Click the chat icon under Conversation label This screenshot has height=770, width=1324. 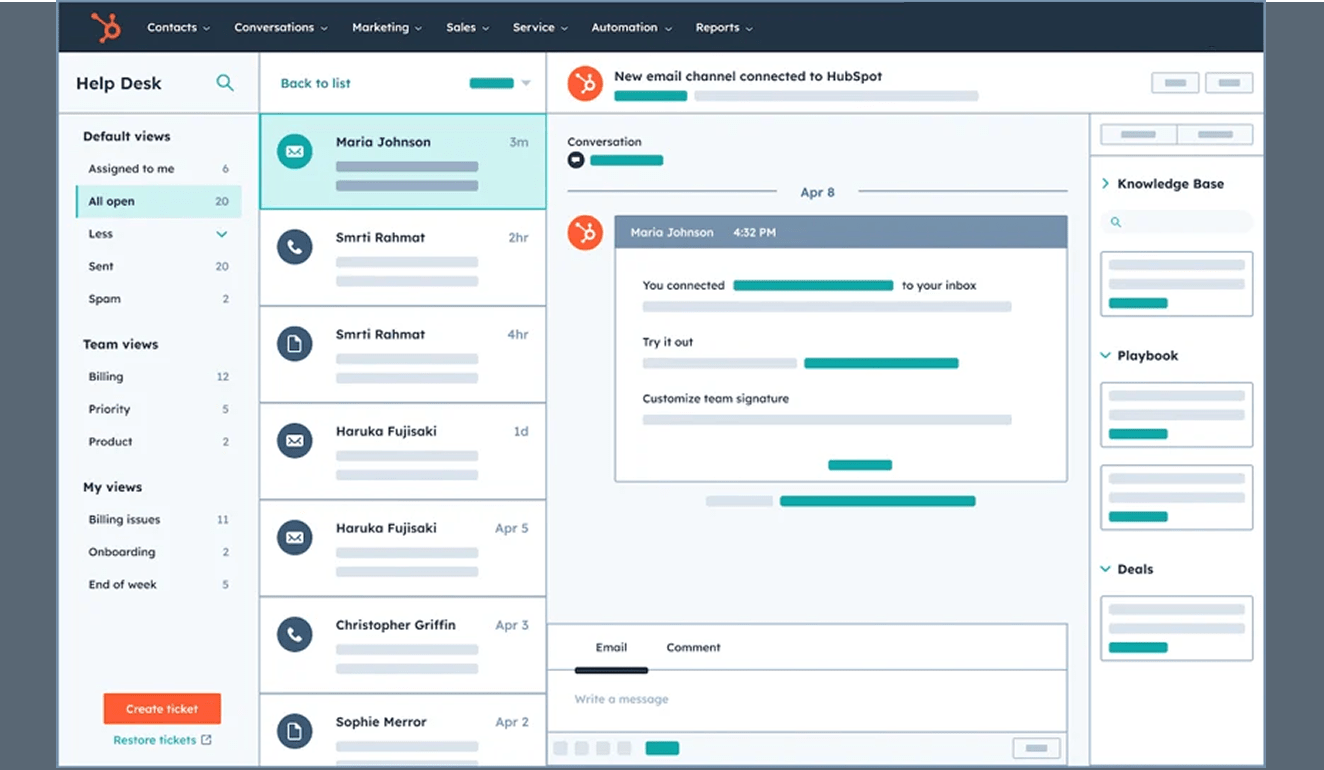(x=576, y=160)
